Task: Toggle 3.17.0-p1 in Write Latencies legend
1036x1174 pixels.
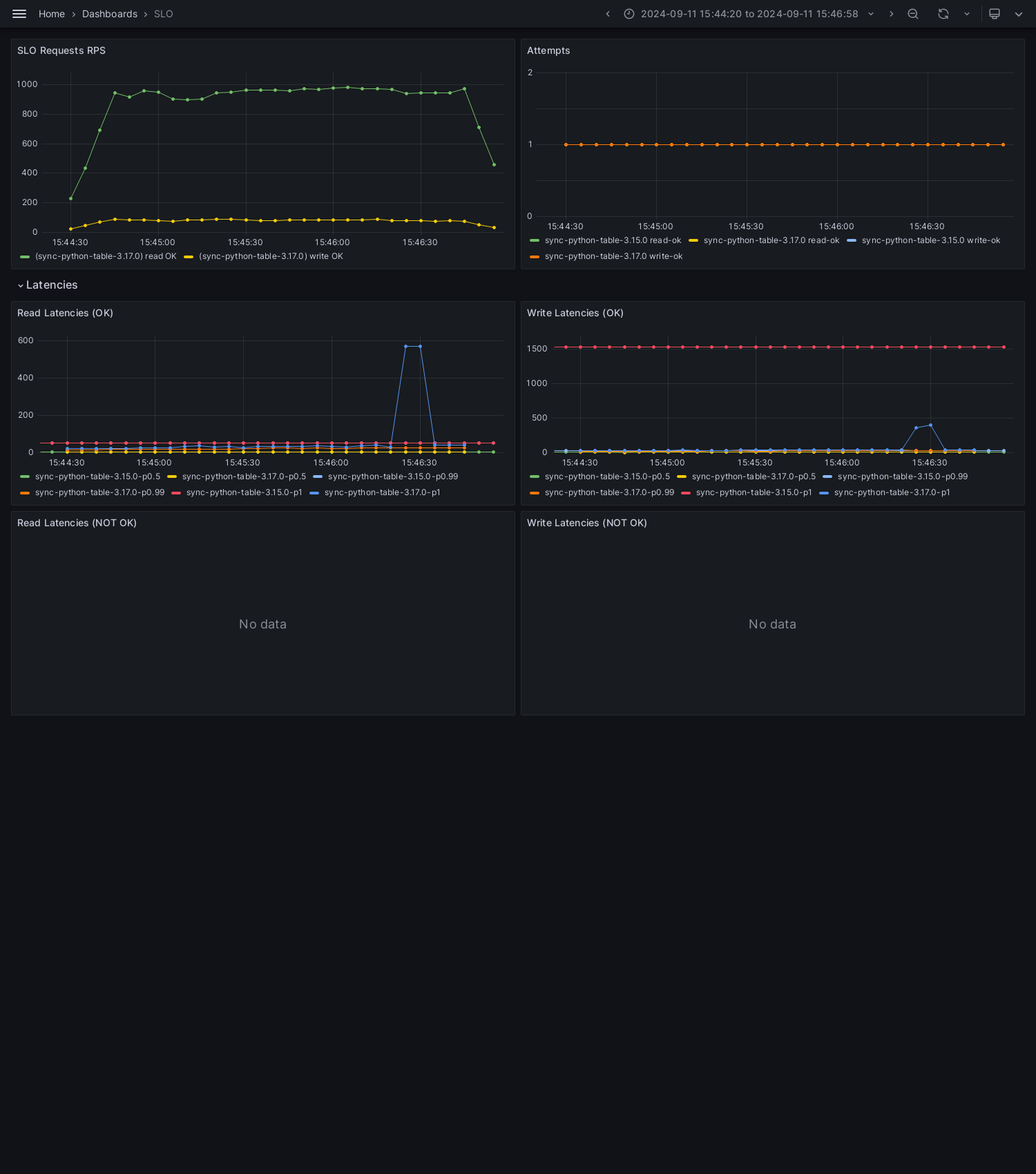Action: 892,492
